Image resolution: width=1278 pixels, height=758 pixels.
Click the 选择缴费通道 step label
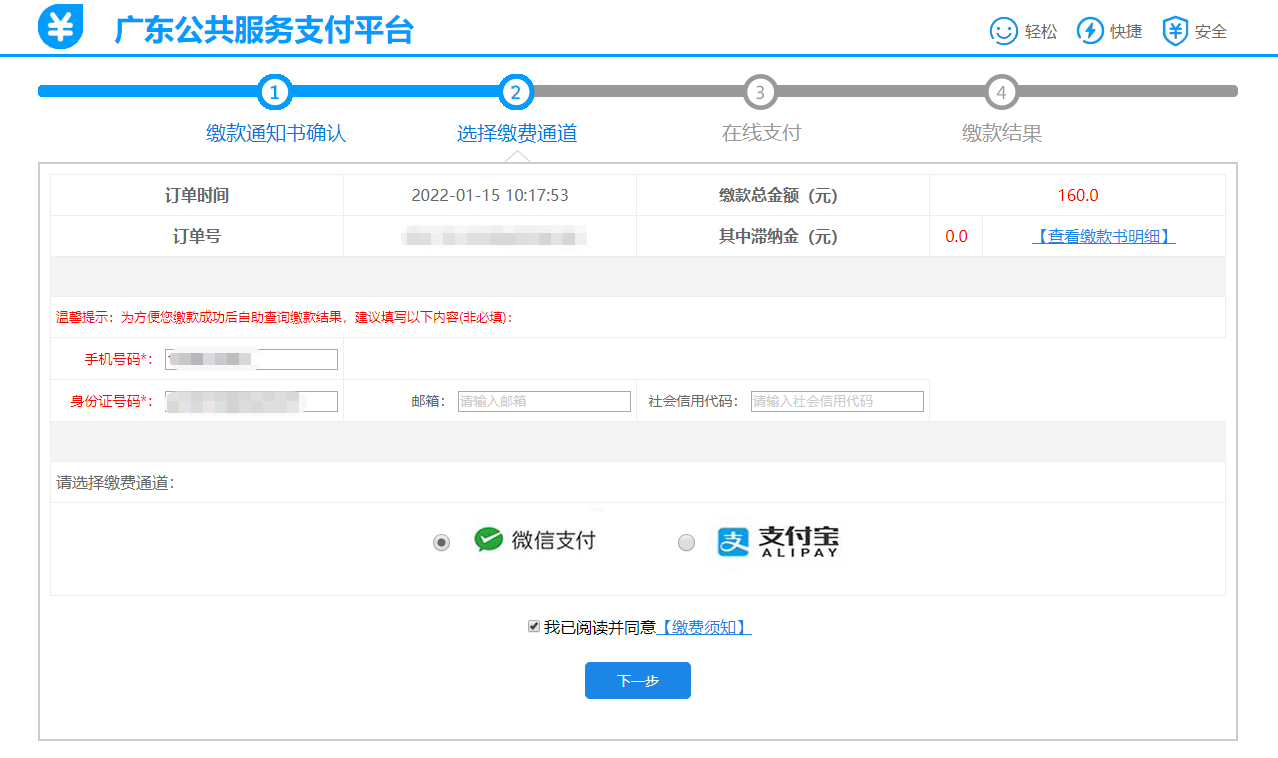[517, 133]
